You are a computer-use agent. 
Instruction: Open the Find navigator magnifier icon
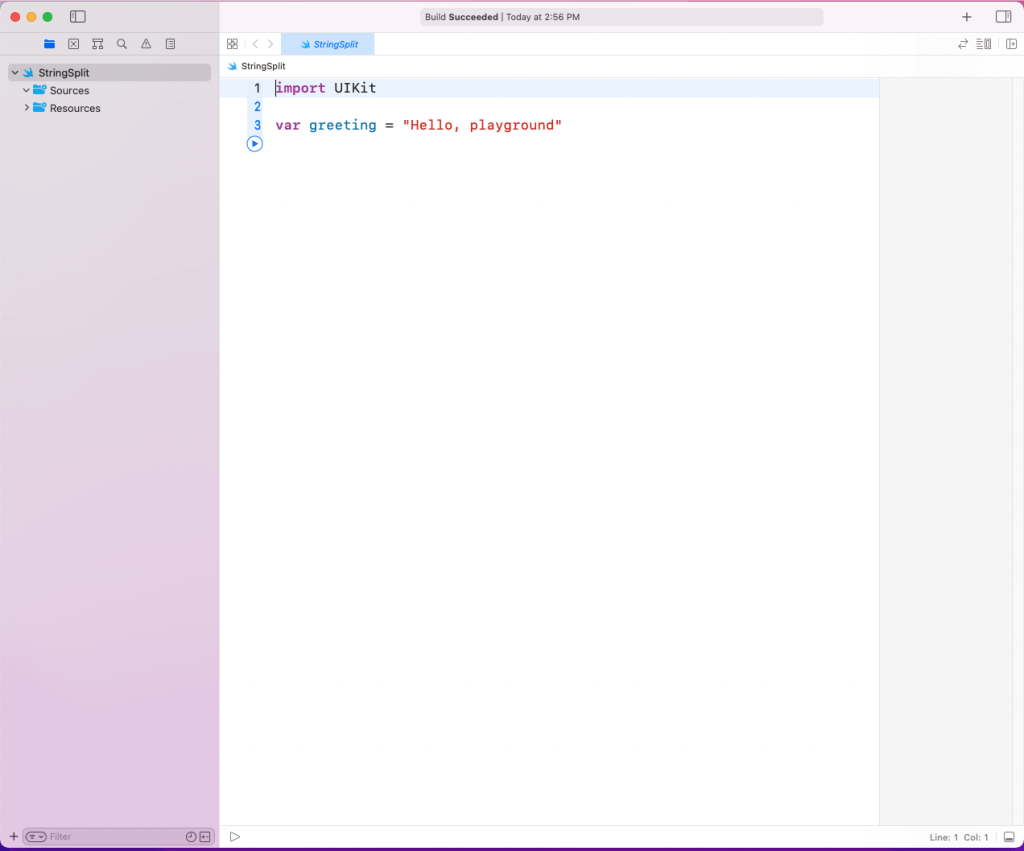(122, 44)
